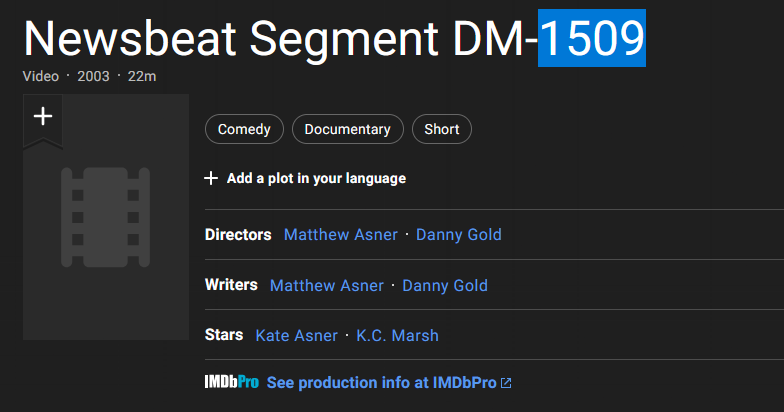Click the 2003 release year
784x412 pixels.
(x=93, y=76)
